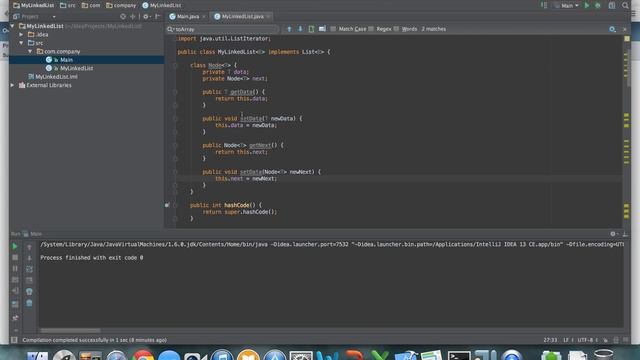Close the Main.java tab
The height and width of the screenshot is (360, 640).
(204, 17)
